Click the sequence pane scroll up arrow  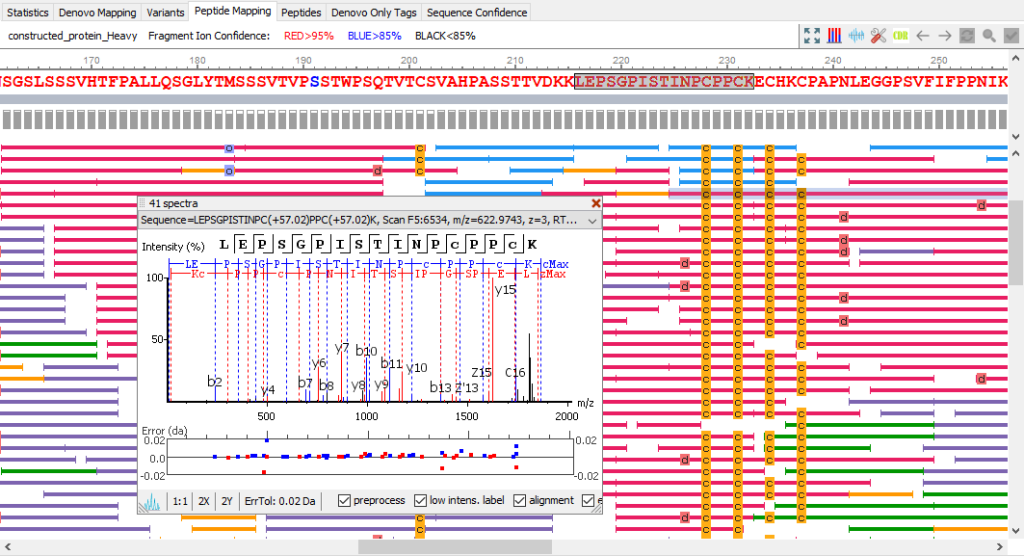1016,58
